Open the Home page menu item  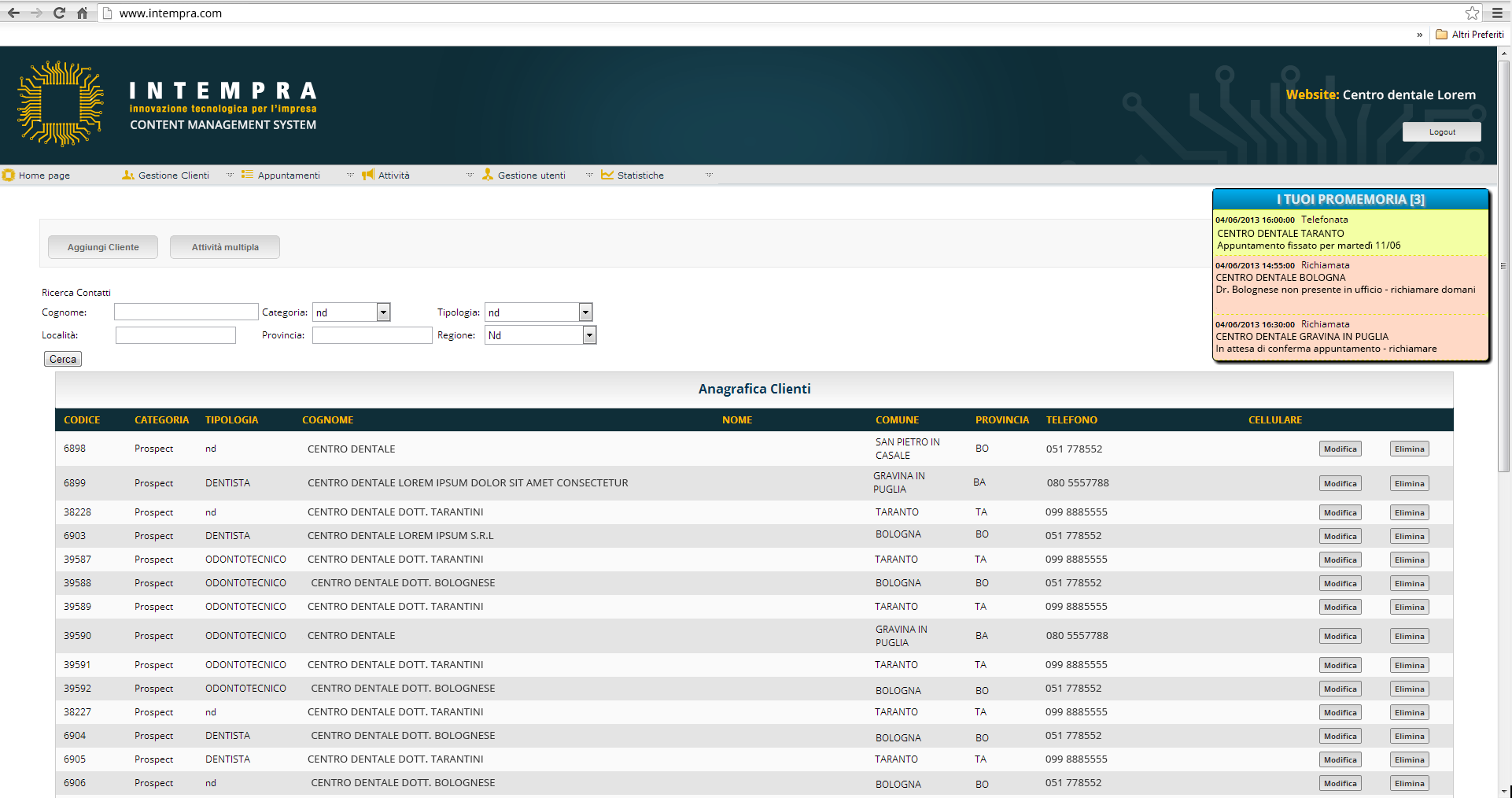click(44, 175)
